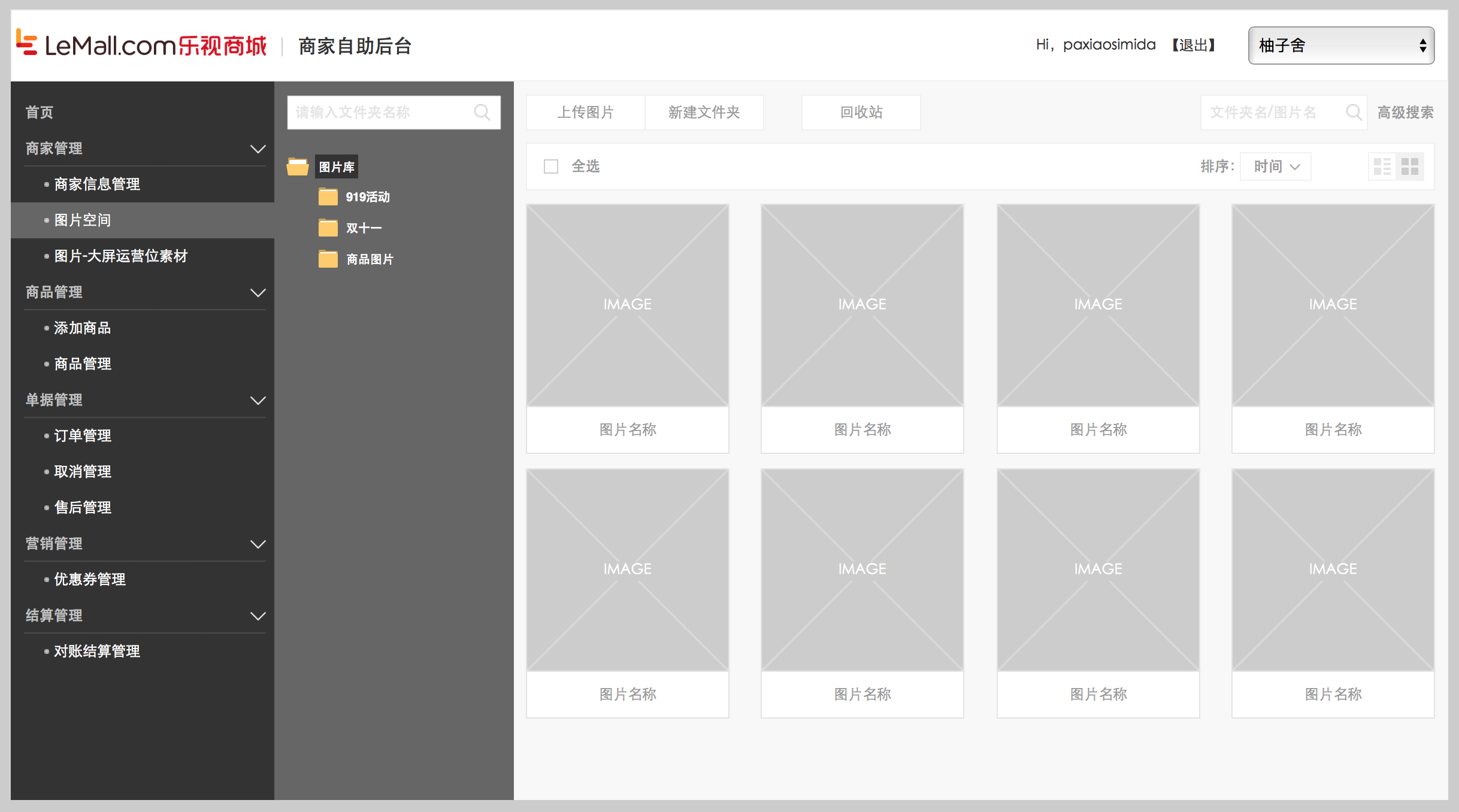Image resolution: width=1459 pixels, height=812 pixels.
Task: Click the first image thumbnail
Action: pyautogui.click(x=627, y=305)
